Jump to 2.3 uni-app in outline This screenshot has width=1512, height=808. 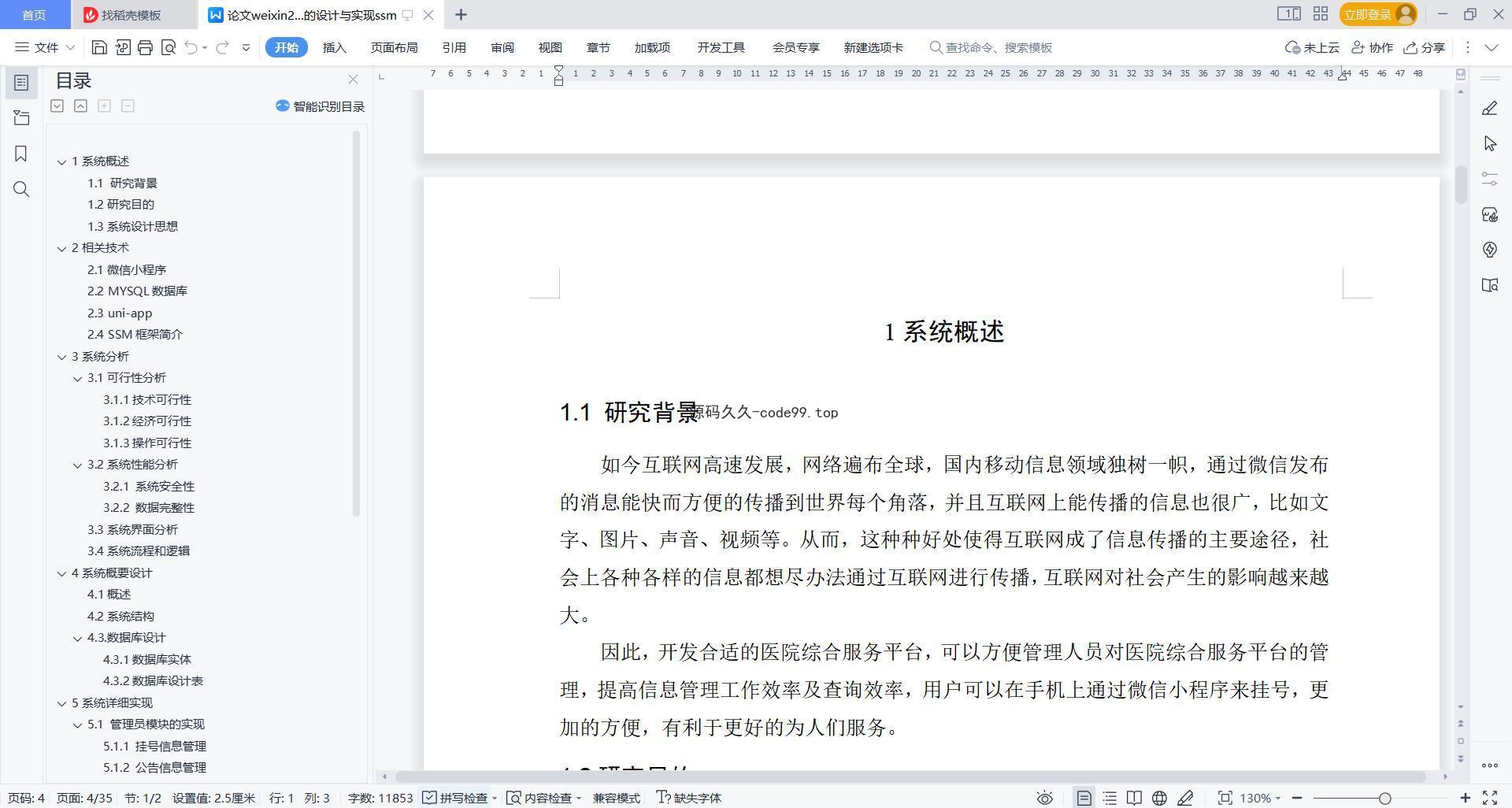coord(120,313)
